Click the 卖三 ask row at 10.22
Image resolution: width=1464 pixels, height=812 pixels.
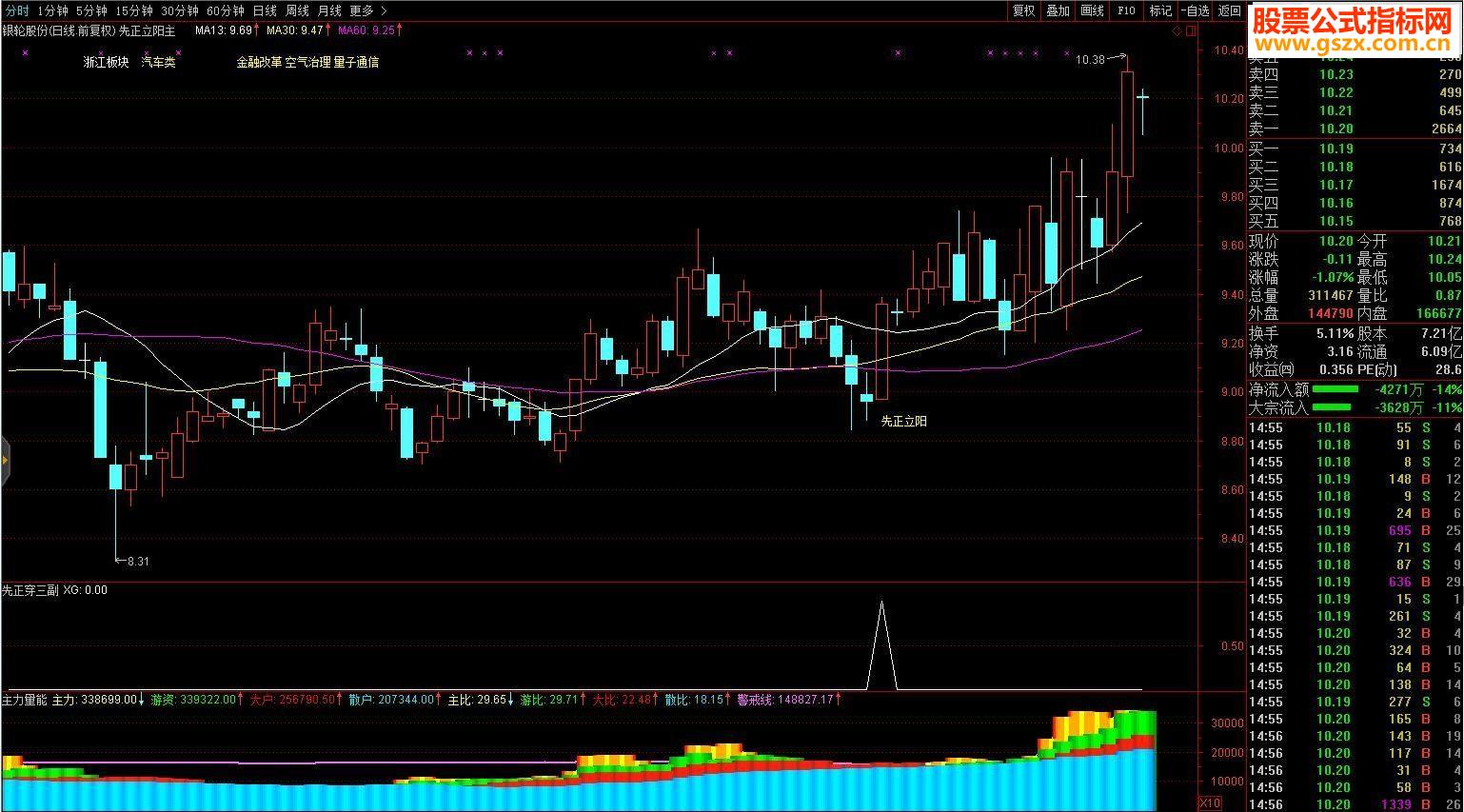click(1355, 92)
